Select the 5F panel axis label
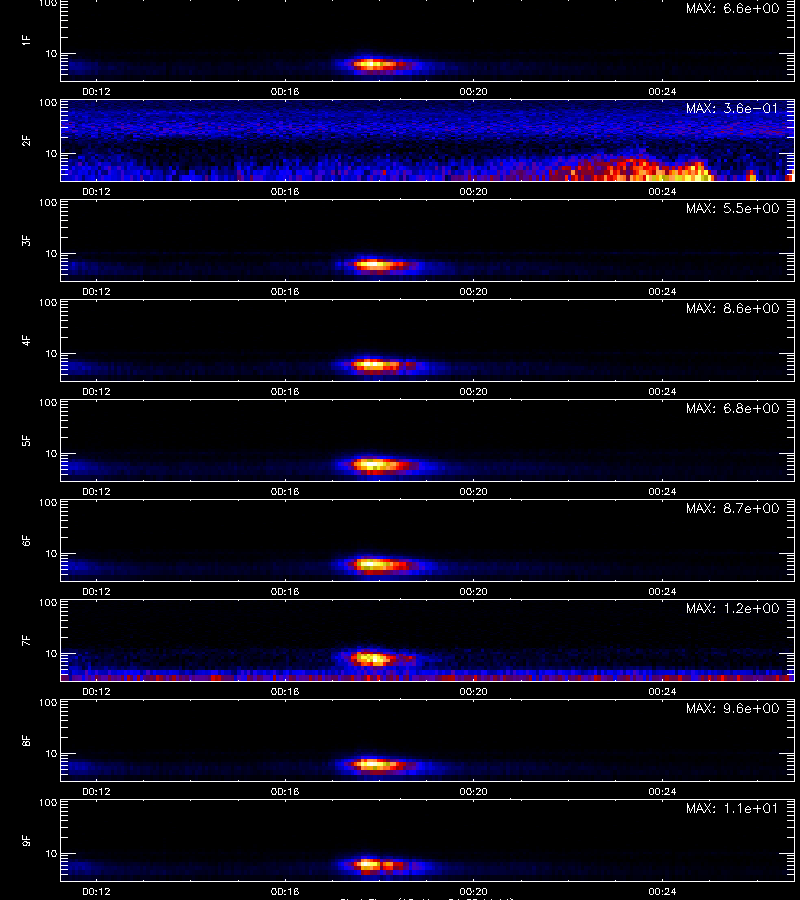This screenshot has height=900, width=800. pyautogui.click(x=26, y=440)
